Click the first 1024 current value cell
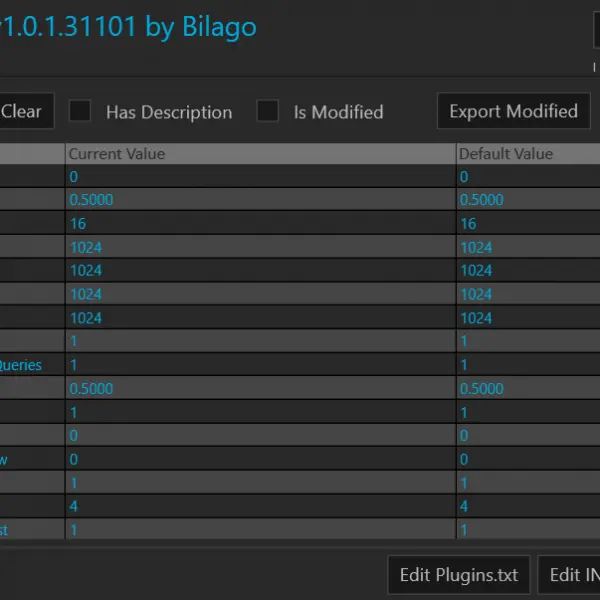 261,247
